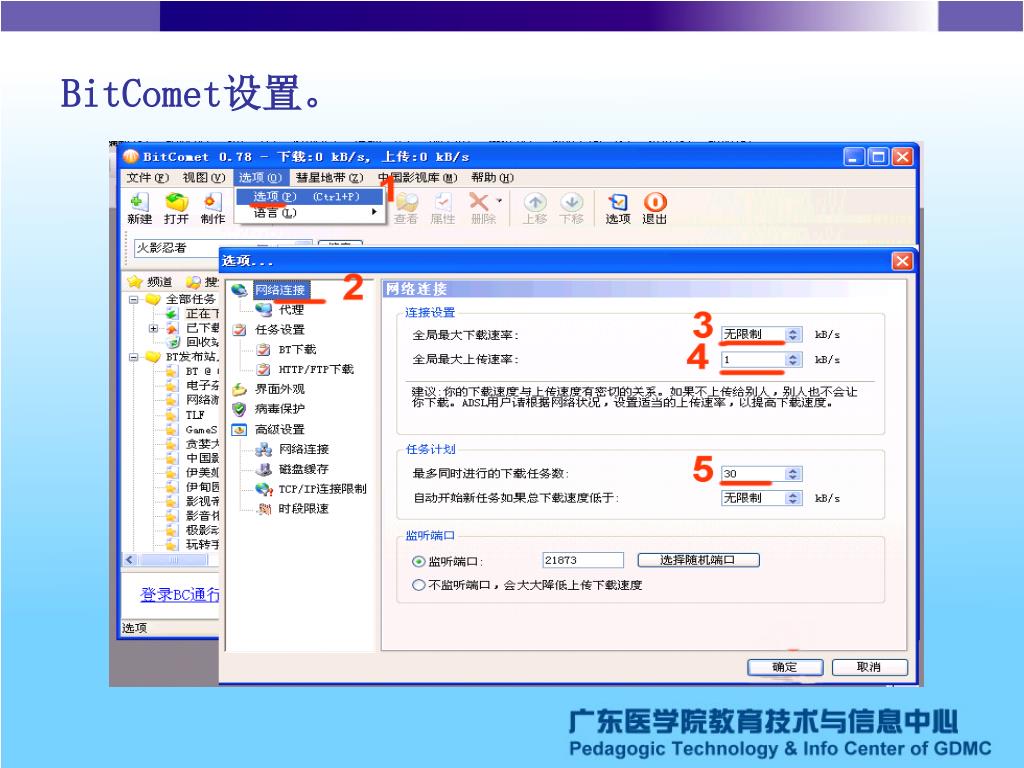The image size is (1024, 768).
Task: Click the 监听端口 number field 21873
Action: [583, 560]
